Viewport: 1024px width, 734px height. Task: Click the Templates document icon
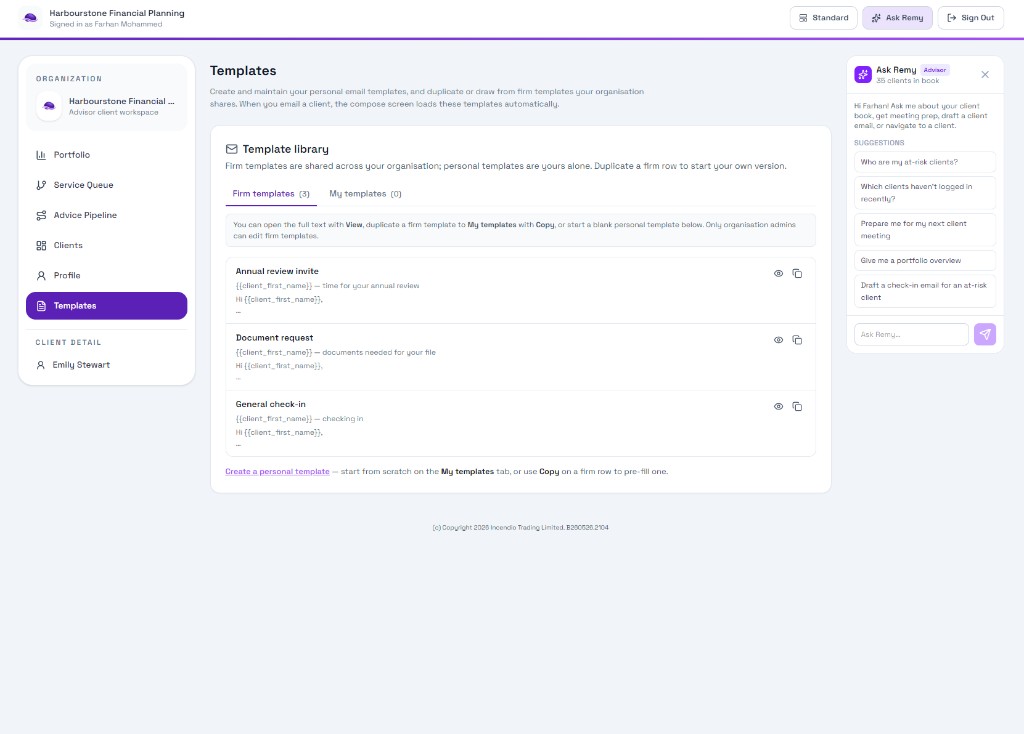pyautogui.click(x=41, y=306)
